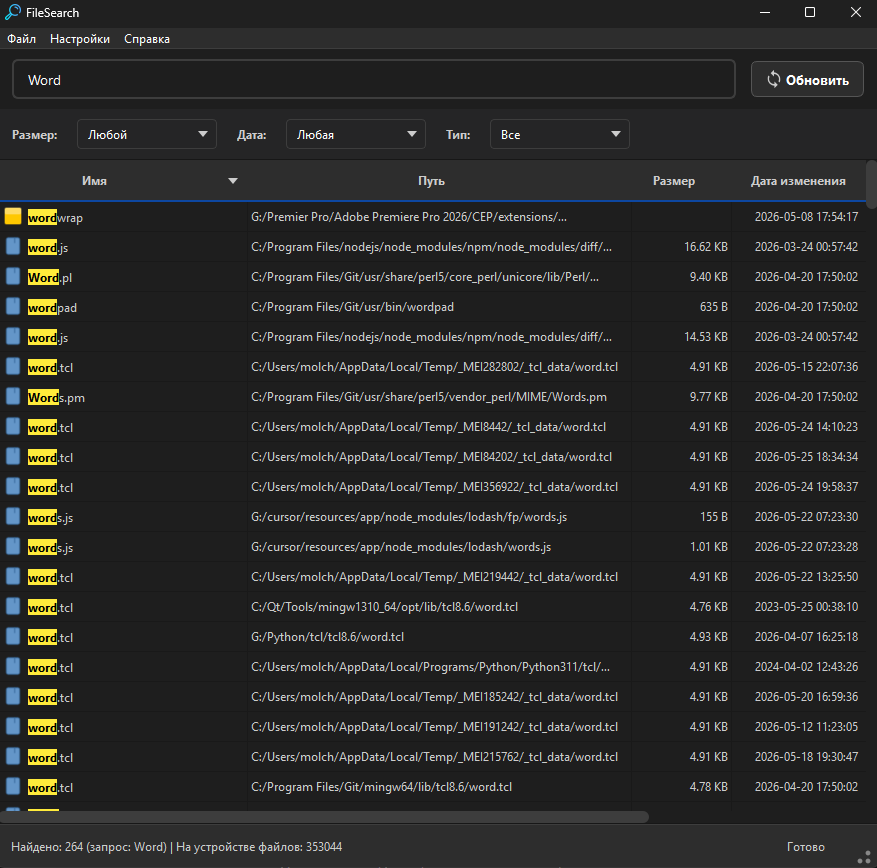The height and width of the screenshot is (868, 877).
Task: Open the Тип filter dropdown (Все)
Action: [x=559, y=134]
